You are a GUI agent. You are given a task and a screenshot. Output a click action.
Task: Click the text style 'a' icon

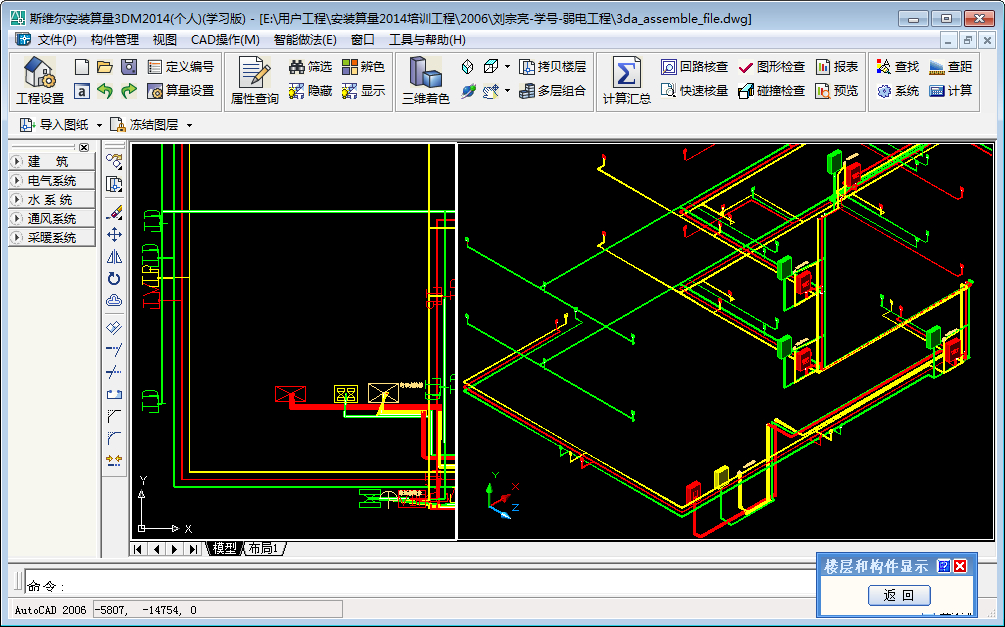point(81,91)
